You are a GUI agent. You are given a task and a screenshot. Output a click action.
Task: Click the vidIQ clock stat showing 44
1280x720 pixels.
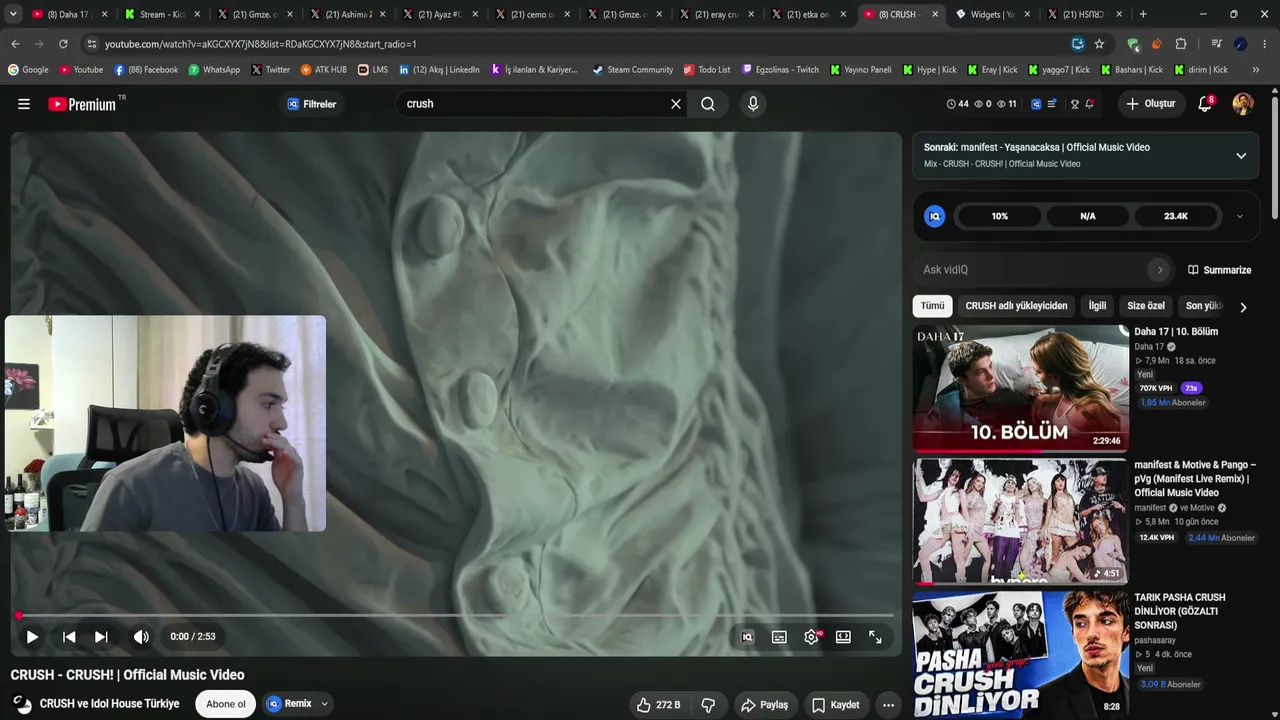click(958, 104)
